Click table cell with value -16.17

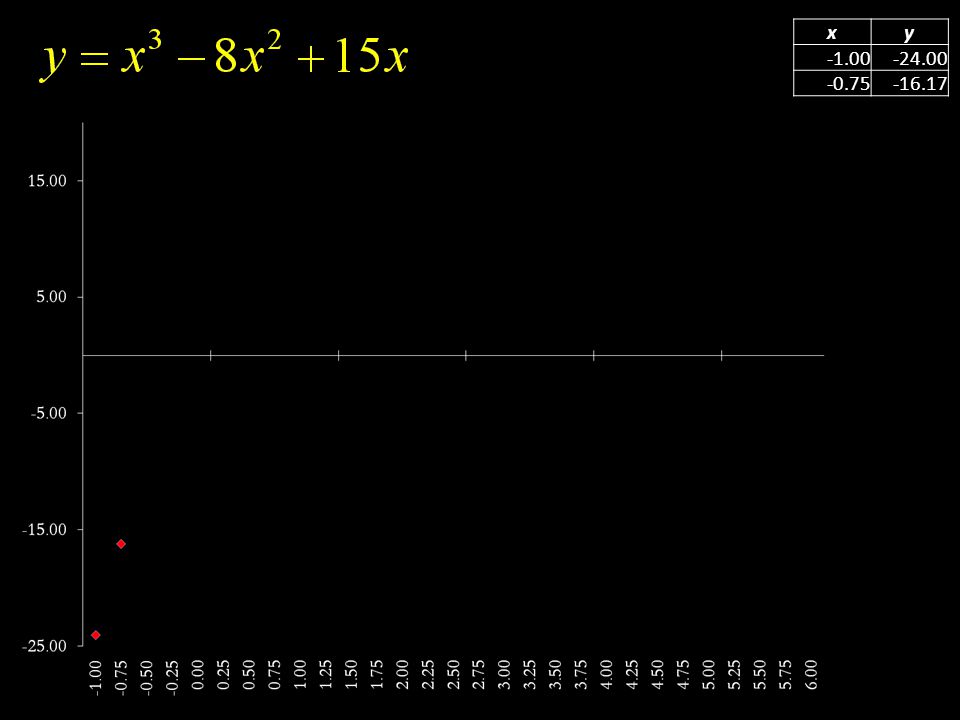click(x=909, y=83)
